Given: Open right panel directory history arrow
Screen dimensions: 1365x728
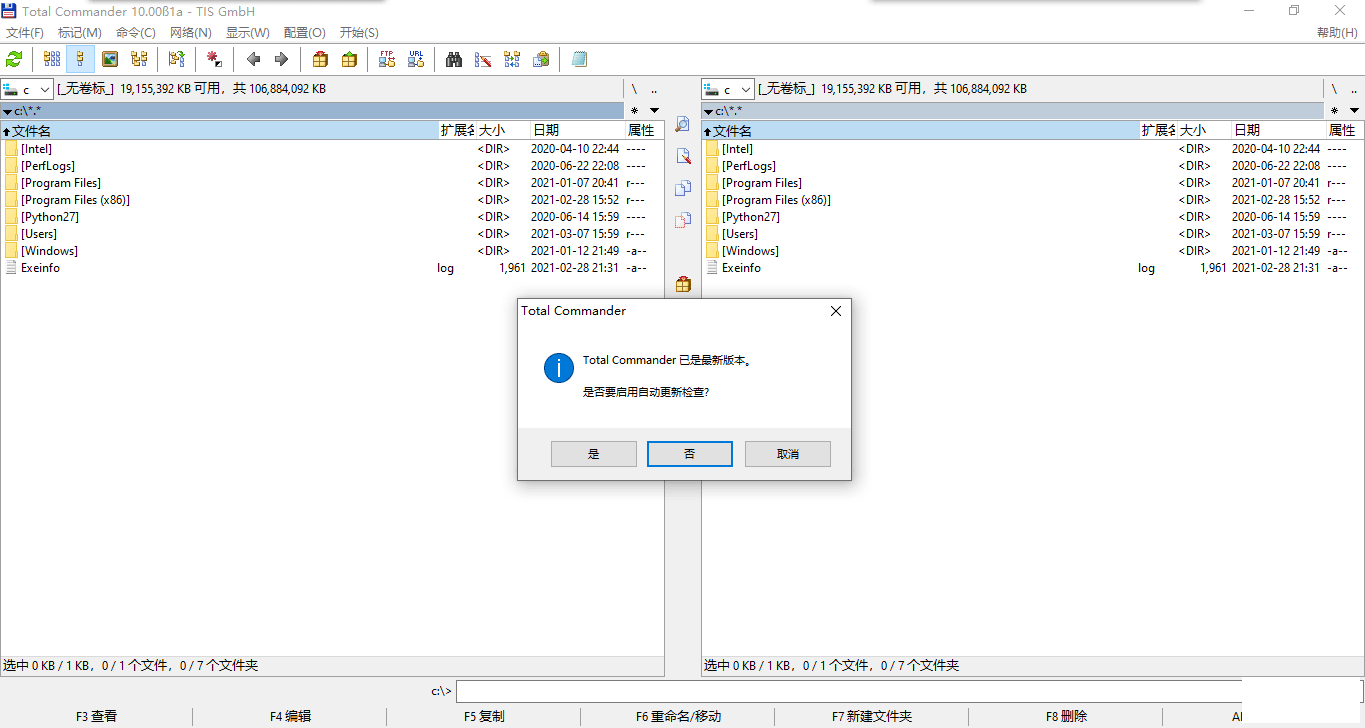Looking at the screenshot, I should pos(1355,110).
